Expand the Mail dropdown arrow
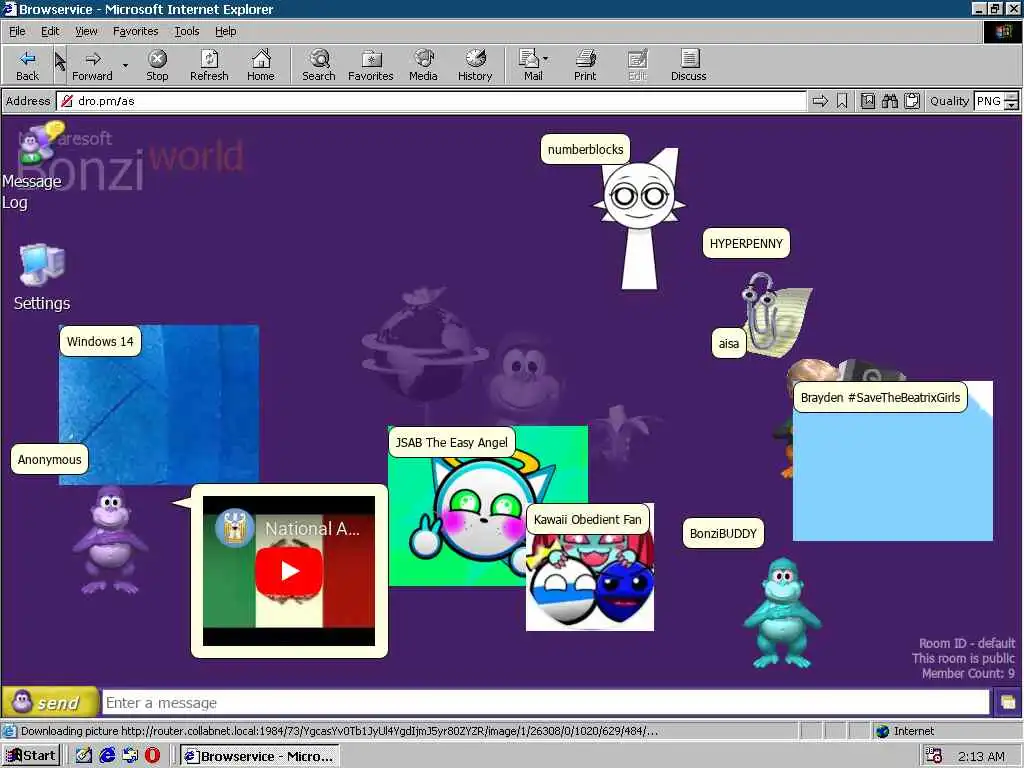The width and height of the screenshot is (1024, 768). (x=546, y=59)
